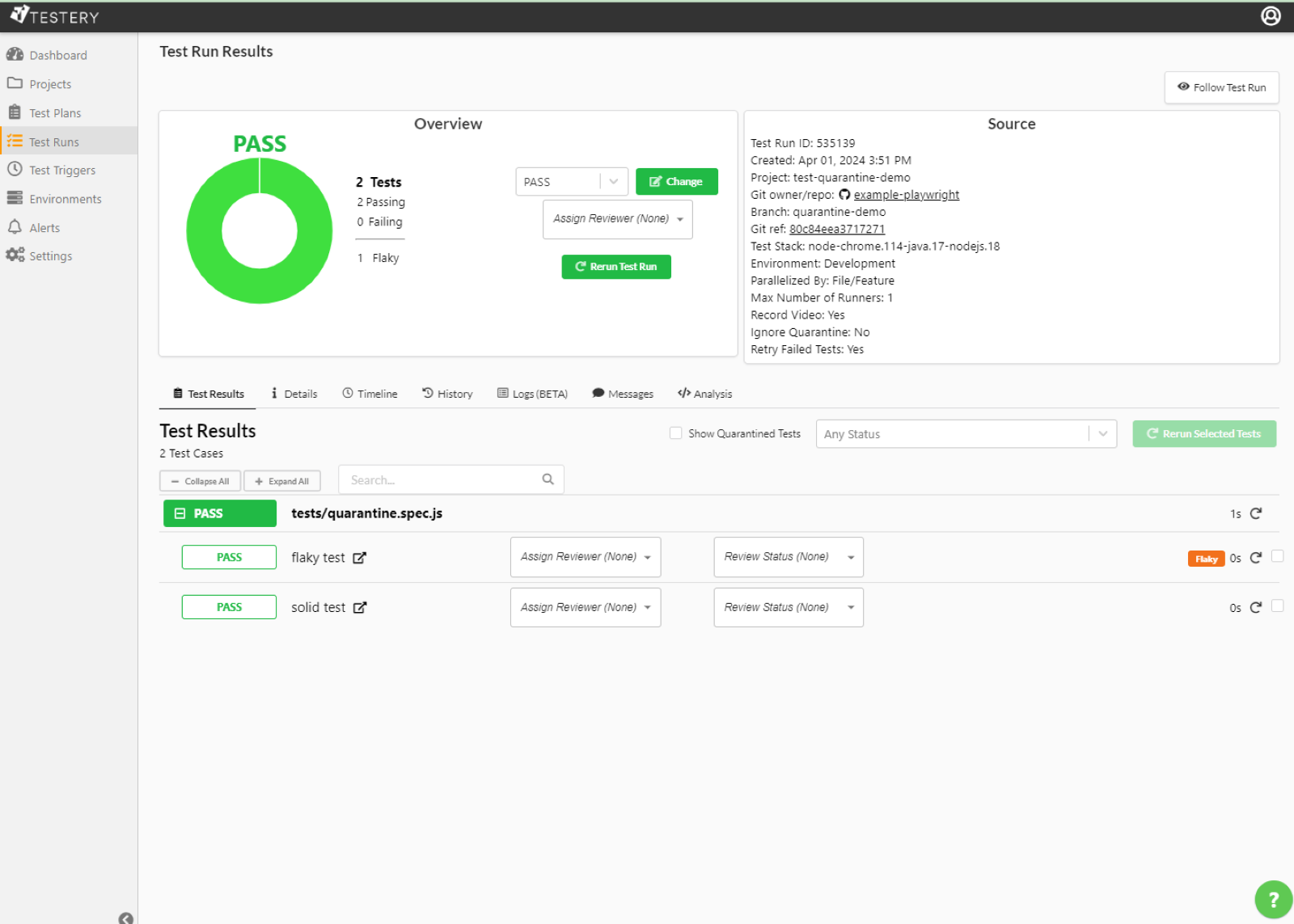Switch to the Analysis tab
Image resolution: width=1294 pixels, height=924 pixels.
(x=705, y=394)
